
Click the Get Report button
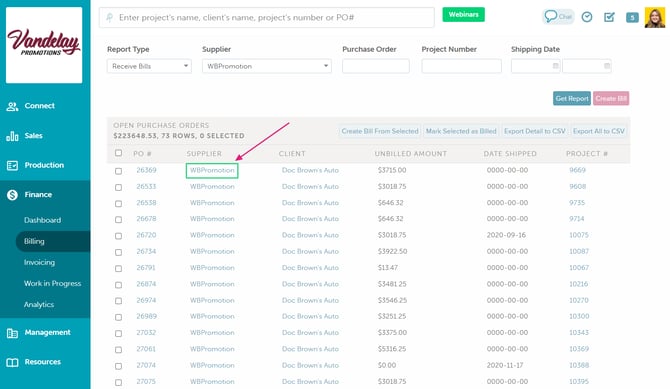(572, 98)
